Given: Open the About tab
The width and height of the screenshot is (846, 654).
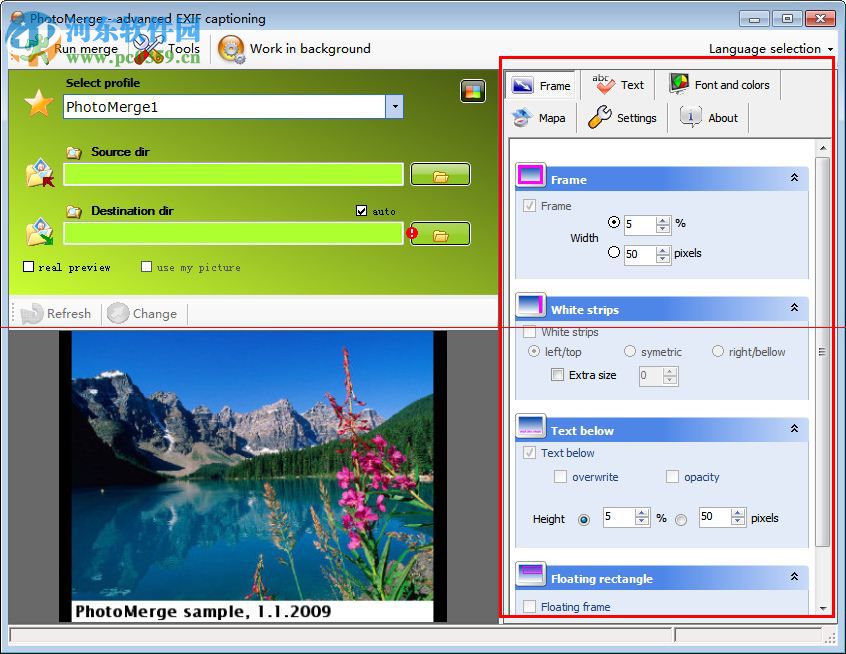Looking at the screenshot, I should click(708, 118).
